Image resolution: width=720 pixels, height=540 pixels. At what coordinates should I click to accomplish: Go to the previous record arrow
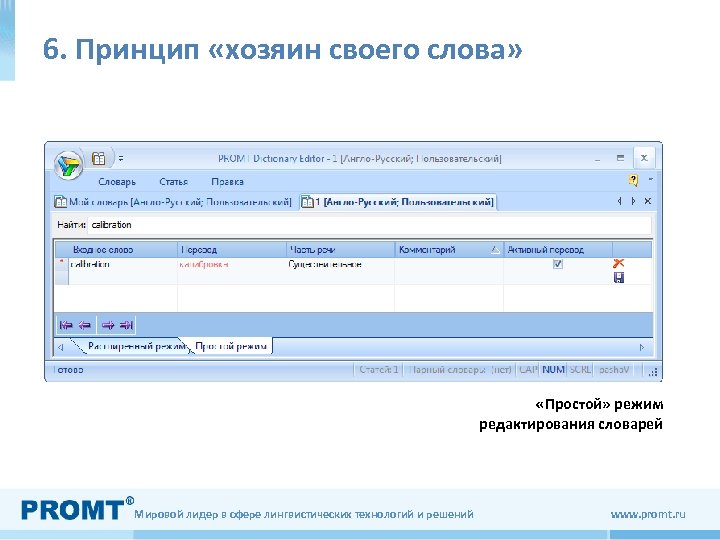click(x=84, y=325)
